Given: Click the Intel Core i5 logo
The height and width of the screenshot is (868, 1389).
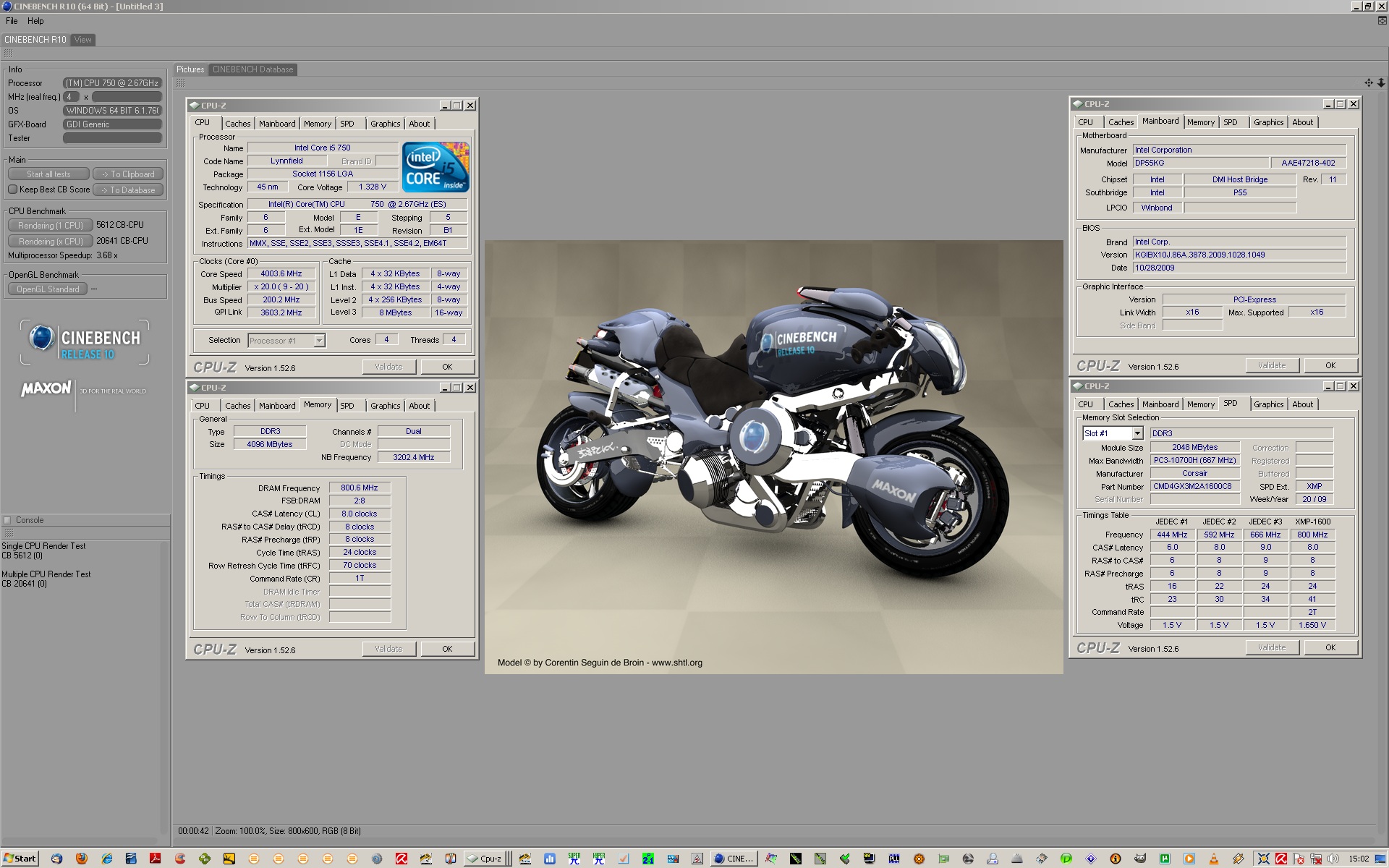Looking at the screenshot, I should click(x=436, y=167).
